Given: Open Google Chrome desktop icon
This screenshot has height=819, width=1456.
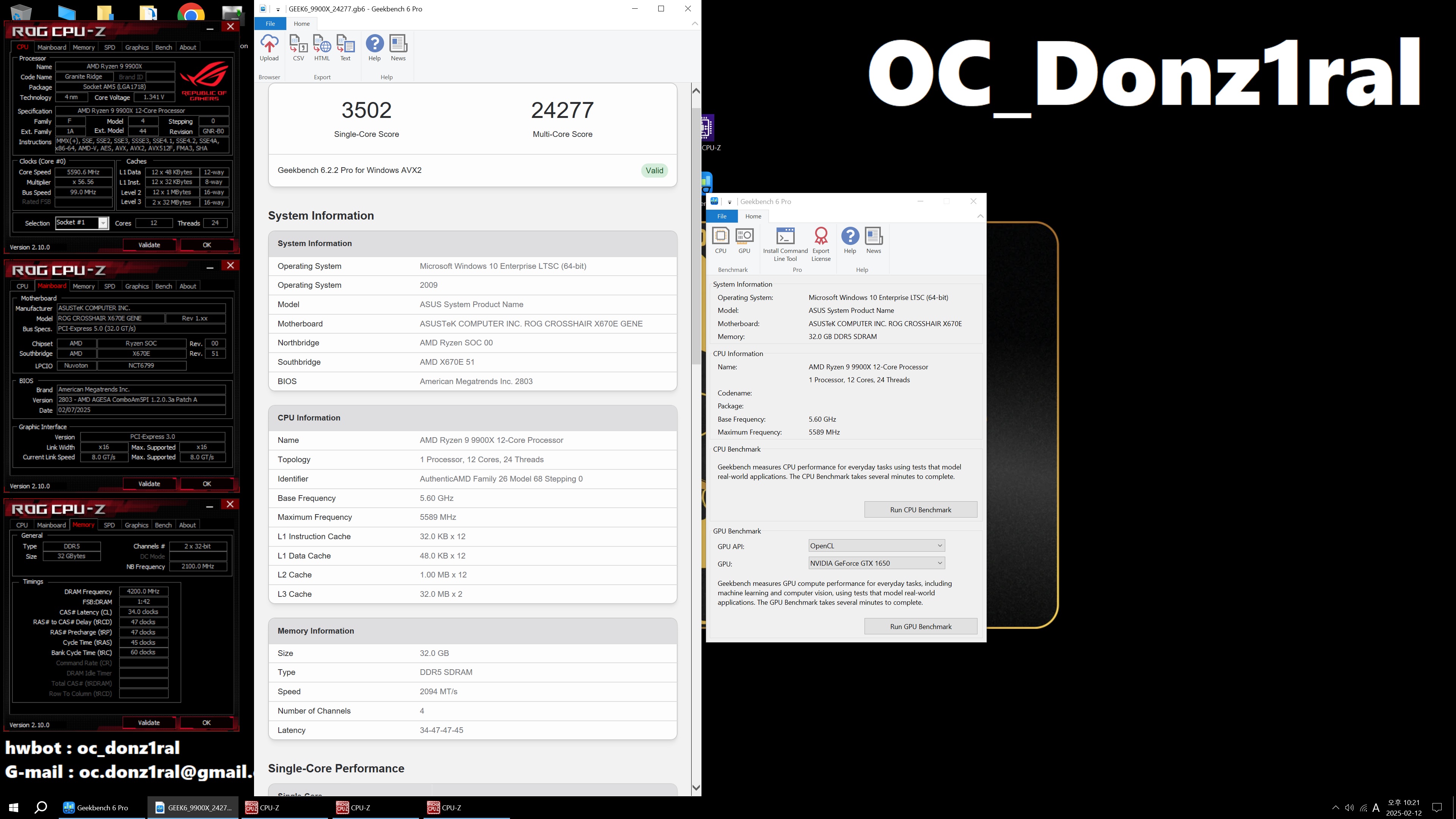Looking at the screenshot, I should point(191,11).
